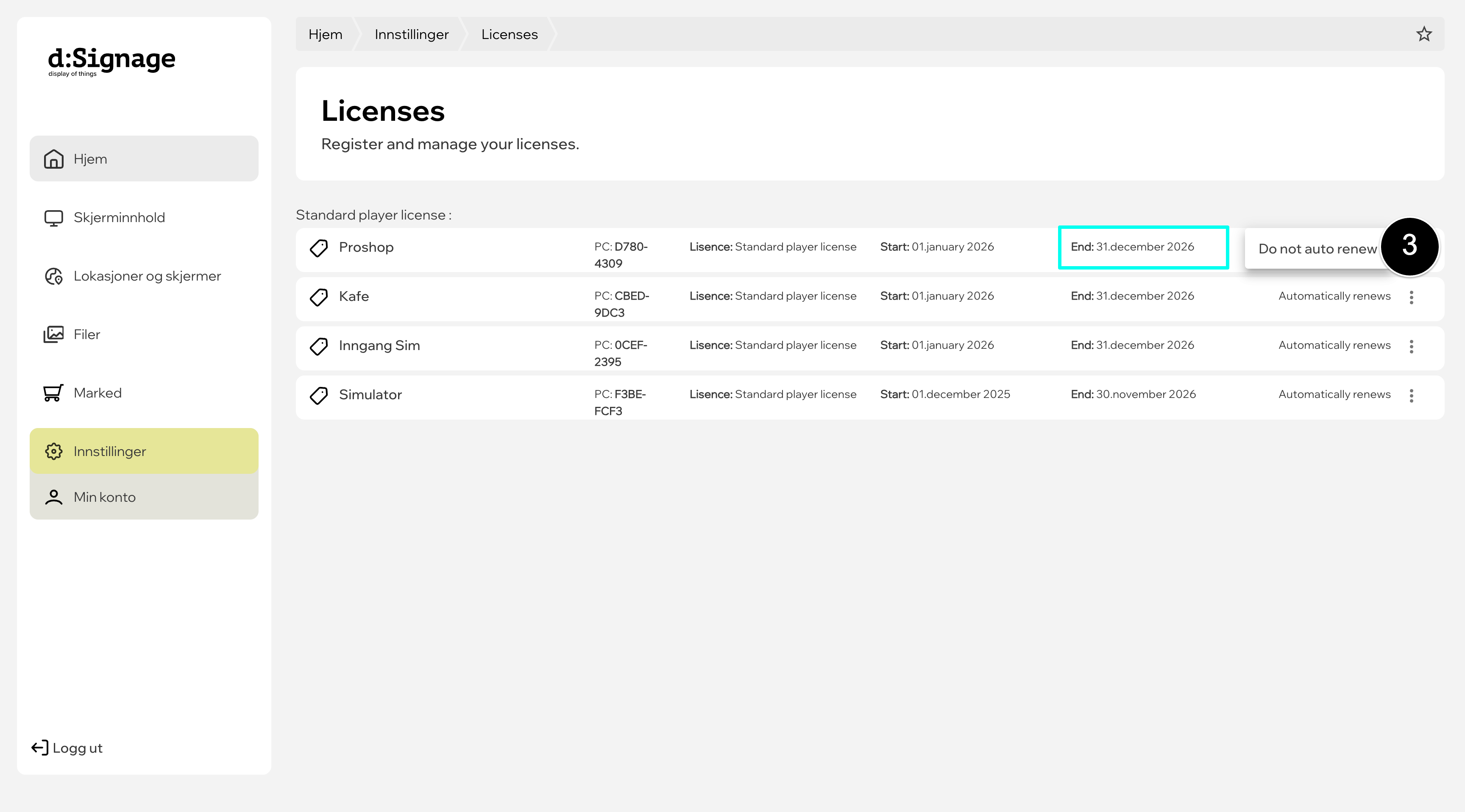1465x812 pixels.
Task: Click the Lokasjoner og skjermer globe icon
Action: click(53, 276)
